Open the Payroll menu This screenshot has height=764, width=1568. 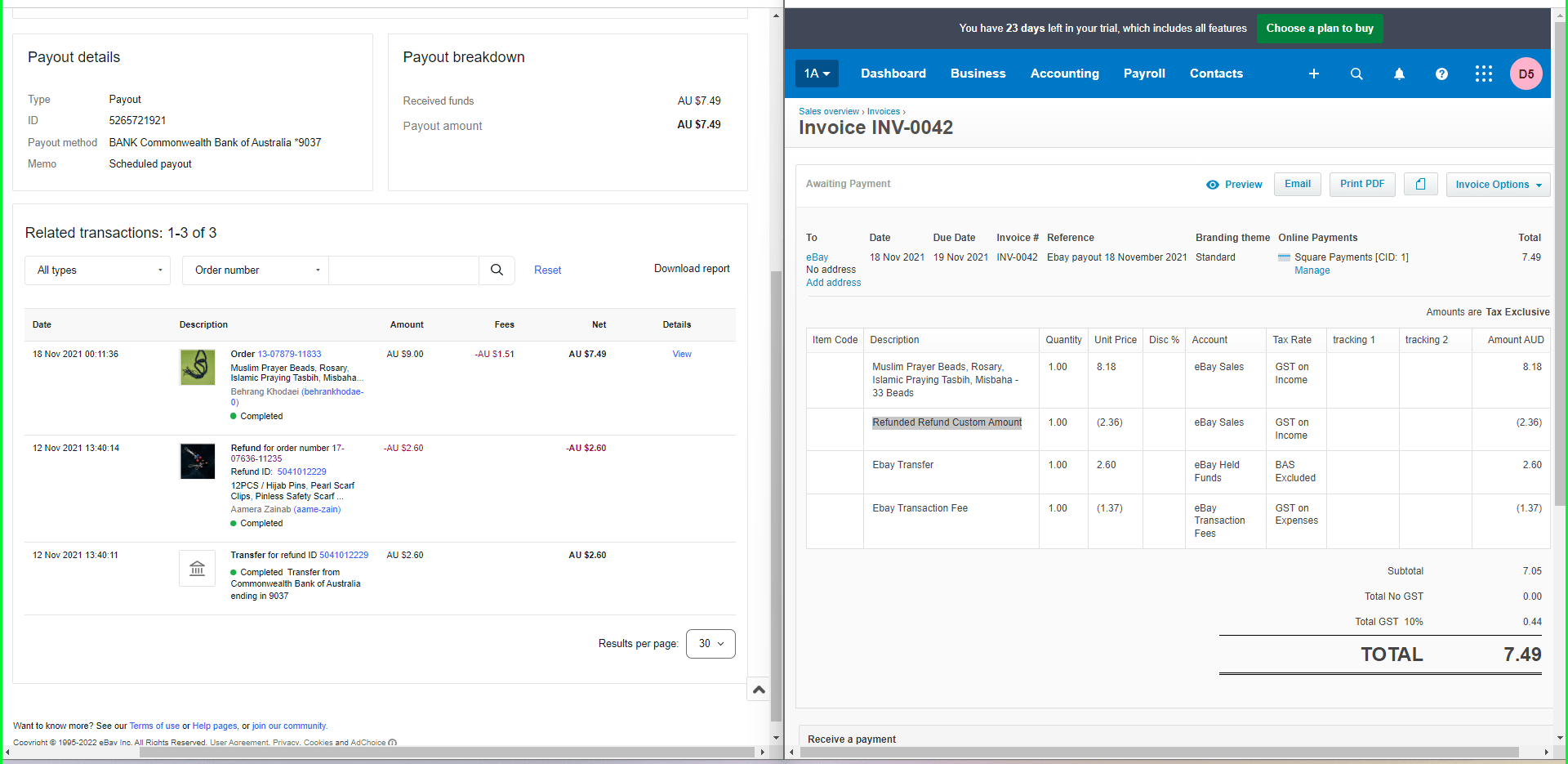click(1144, 74)
